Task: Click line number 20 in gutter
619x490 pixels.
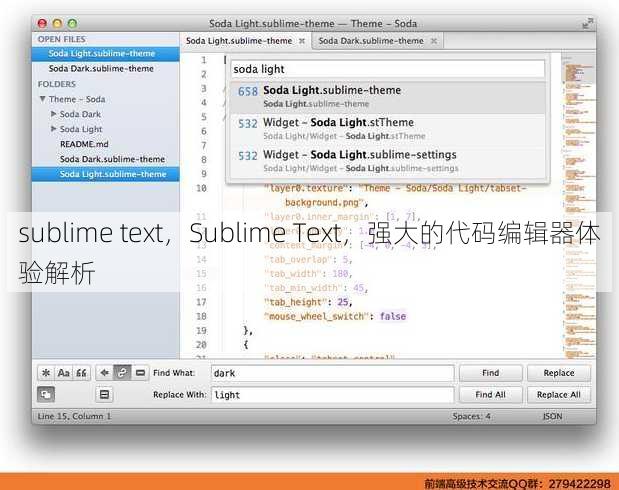Action: click(x=201, y=345)
